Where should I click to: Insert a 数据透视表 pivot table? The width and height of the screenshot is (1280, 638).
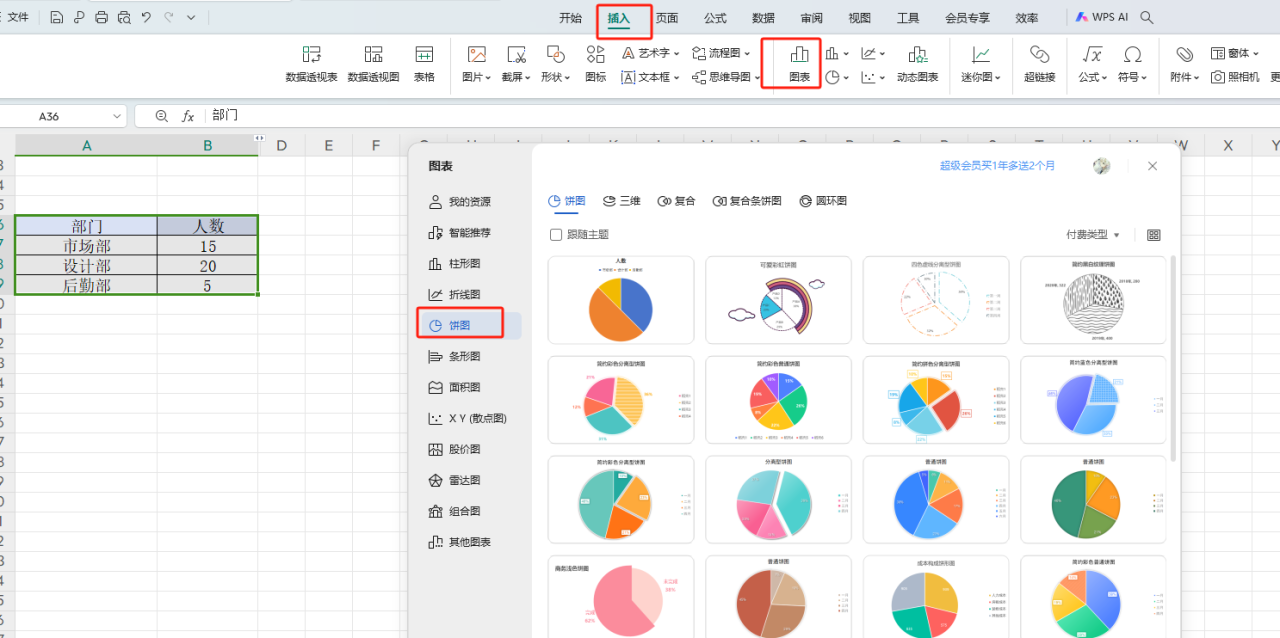pyautogui.click(x=311, y=64)
